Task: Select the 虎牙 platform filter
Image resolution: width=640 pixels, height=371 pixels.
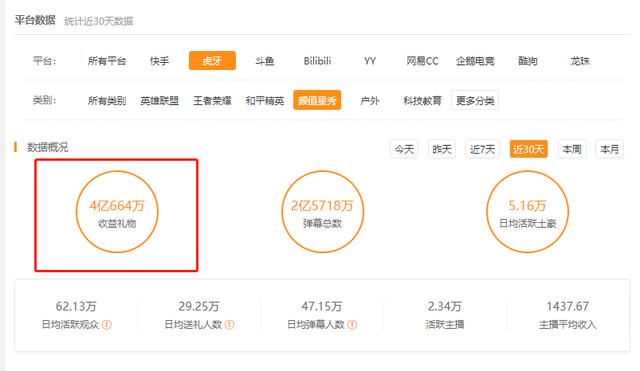Action: click(212, 61)
